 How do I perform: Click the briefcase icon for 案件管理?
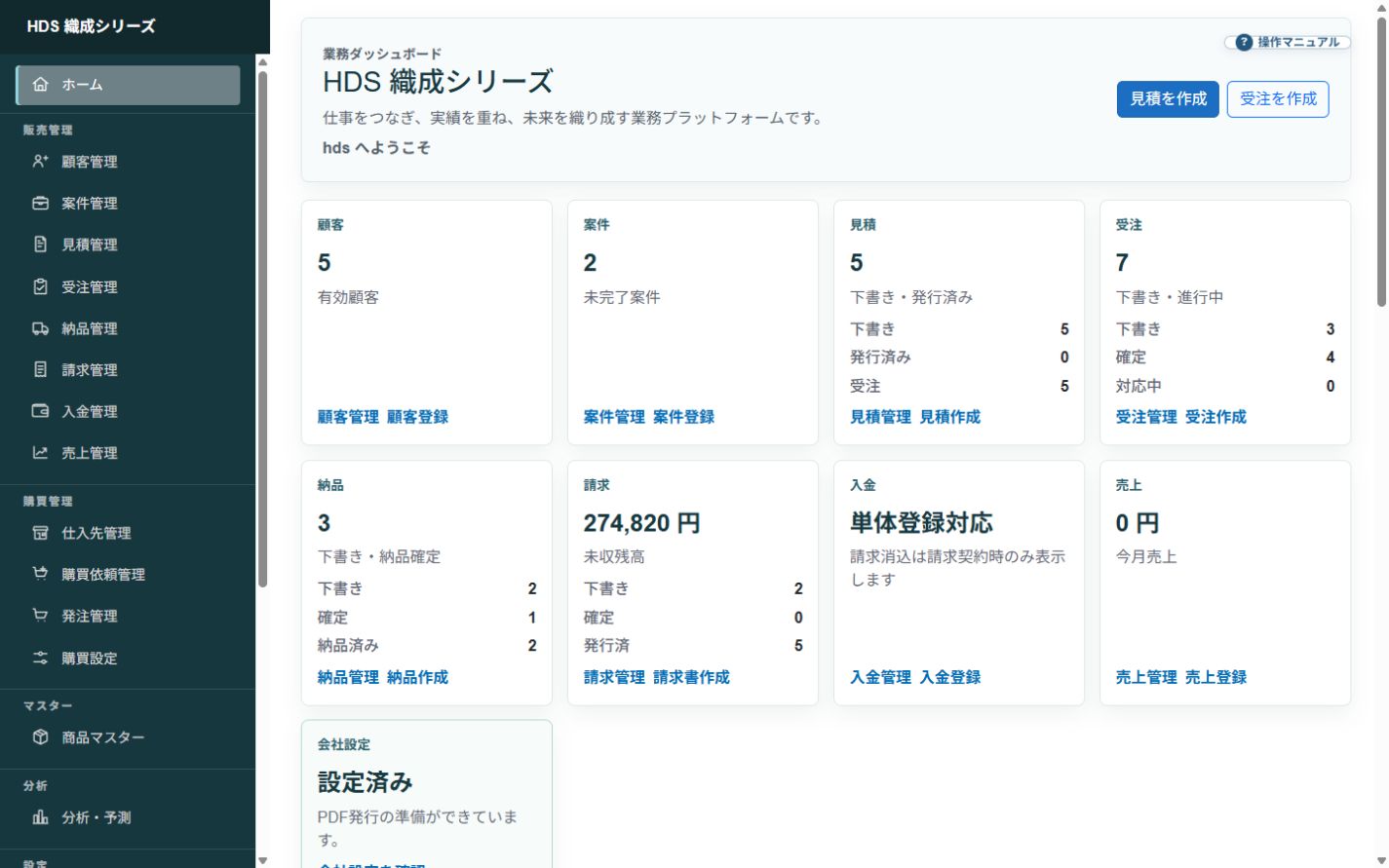[x=40, y=204]
